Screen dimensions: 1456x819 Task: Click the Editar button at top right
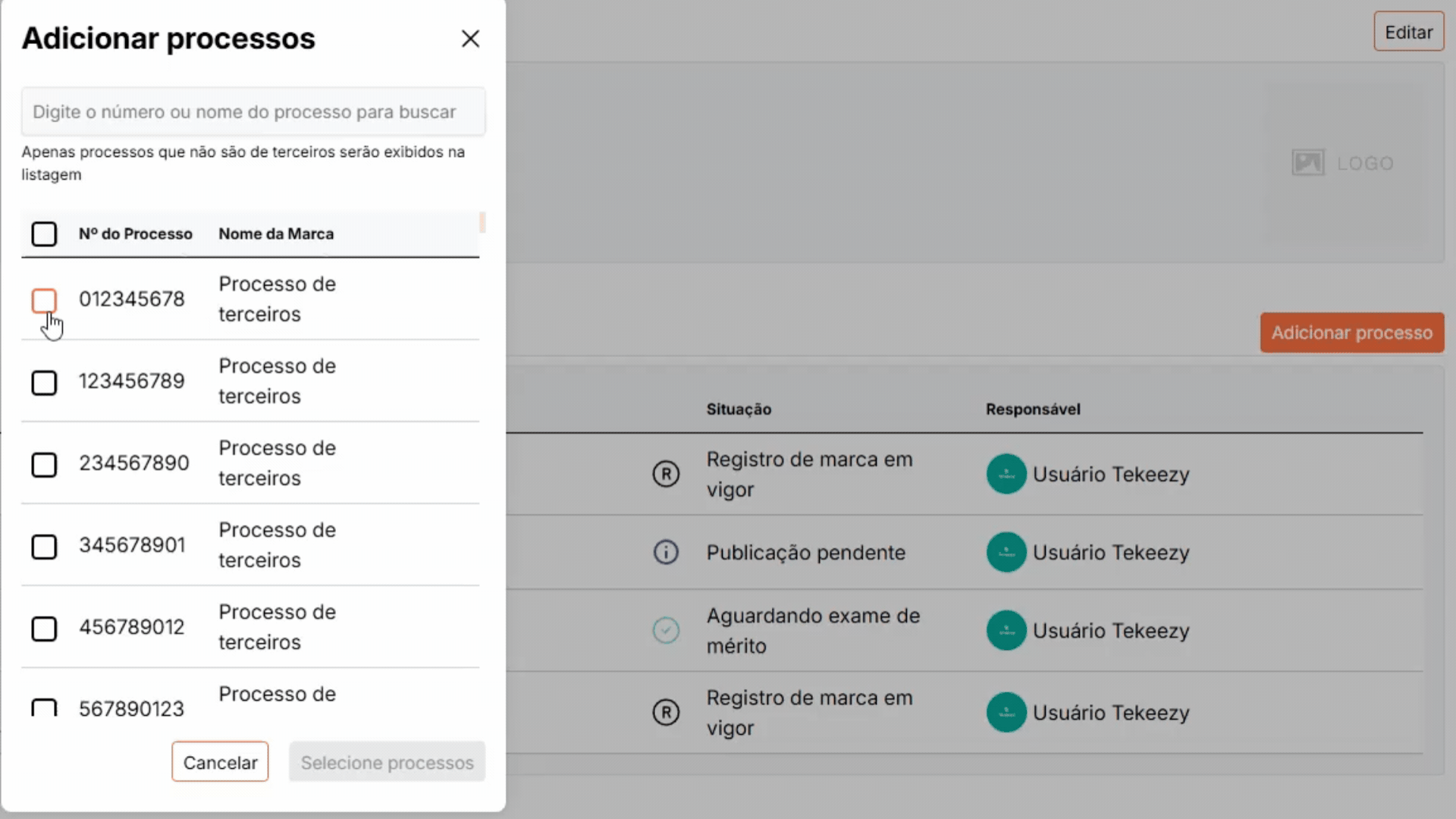pyautogui.click(x=1408, y=31)
